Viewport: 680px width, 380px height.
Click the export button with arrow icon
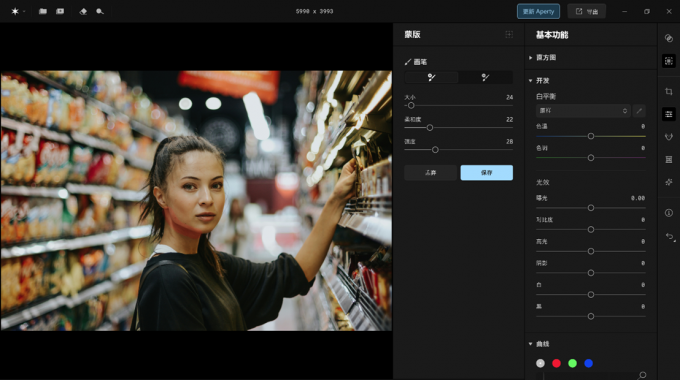click(586, 11)
